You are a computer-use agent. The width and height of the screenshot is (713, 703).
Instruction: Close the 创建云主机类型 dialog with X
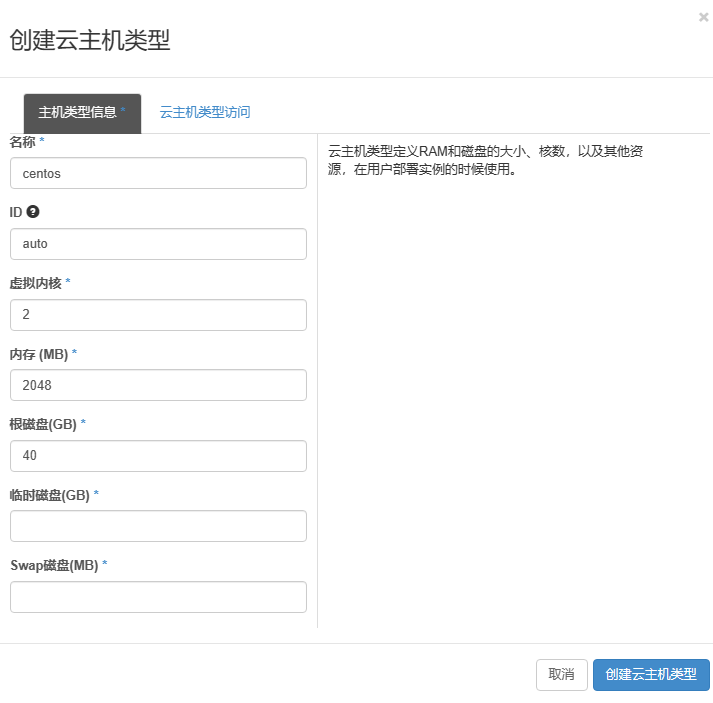[704, 17]
